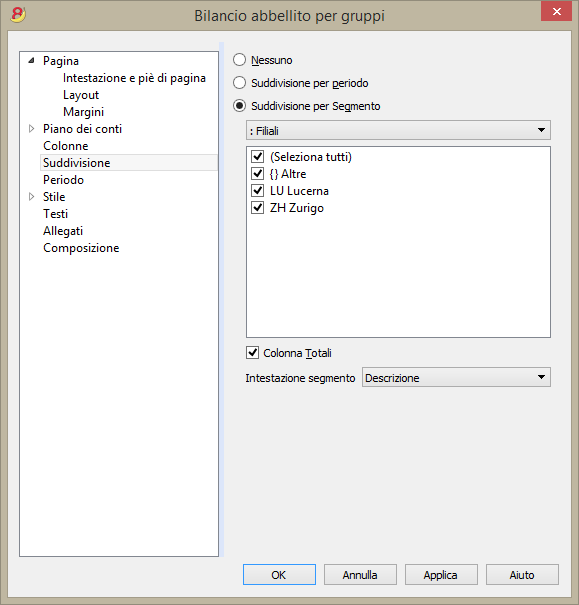Viewport: 579px width, 605px height.
Task: Uncheck LU Lucerna checkbox
Action: pyautogui.click(x=257, y=191)
